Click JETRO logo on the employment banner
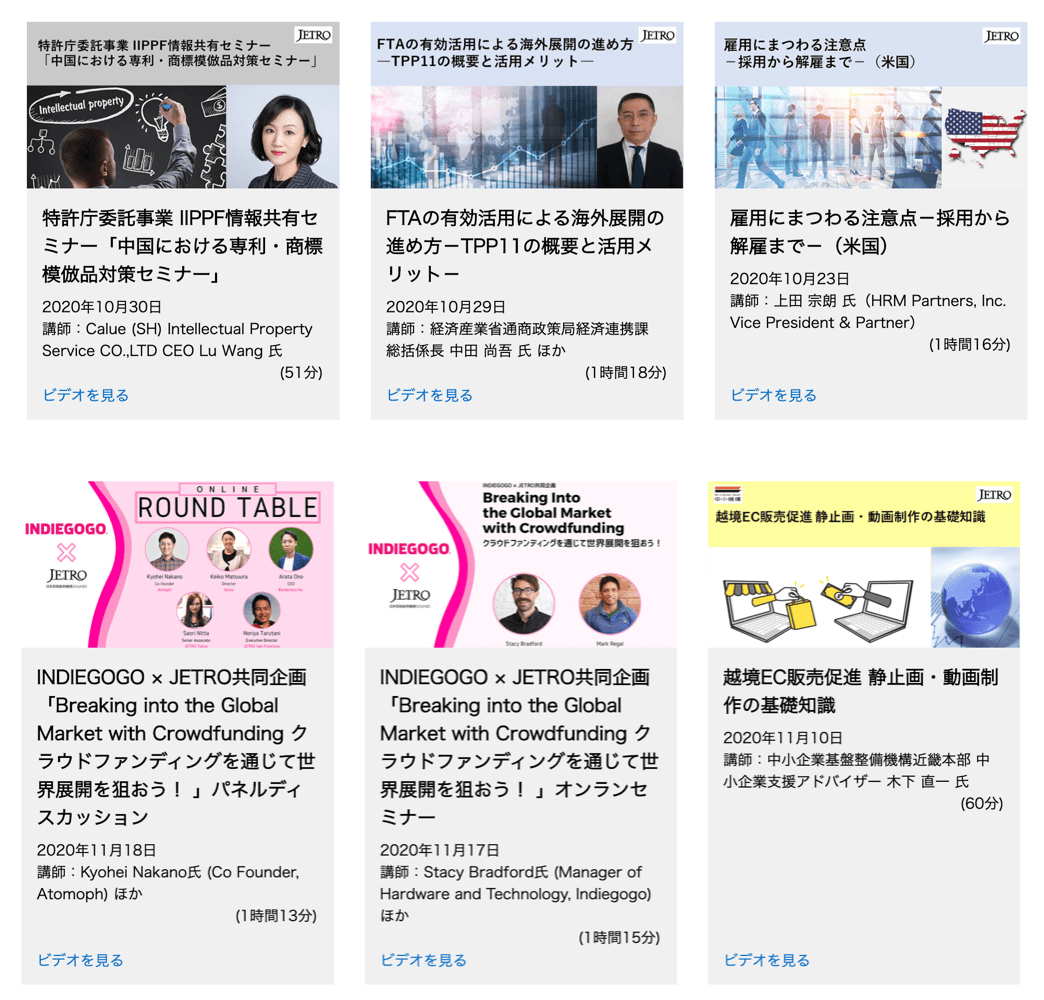This screenshot has width=1044, height=1000. (1001, 36)
